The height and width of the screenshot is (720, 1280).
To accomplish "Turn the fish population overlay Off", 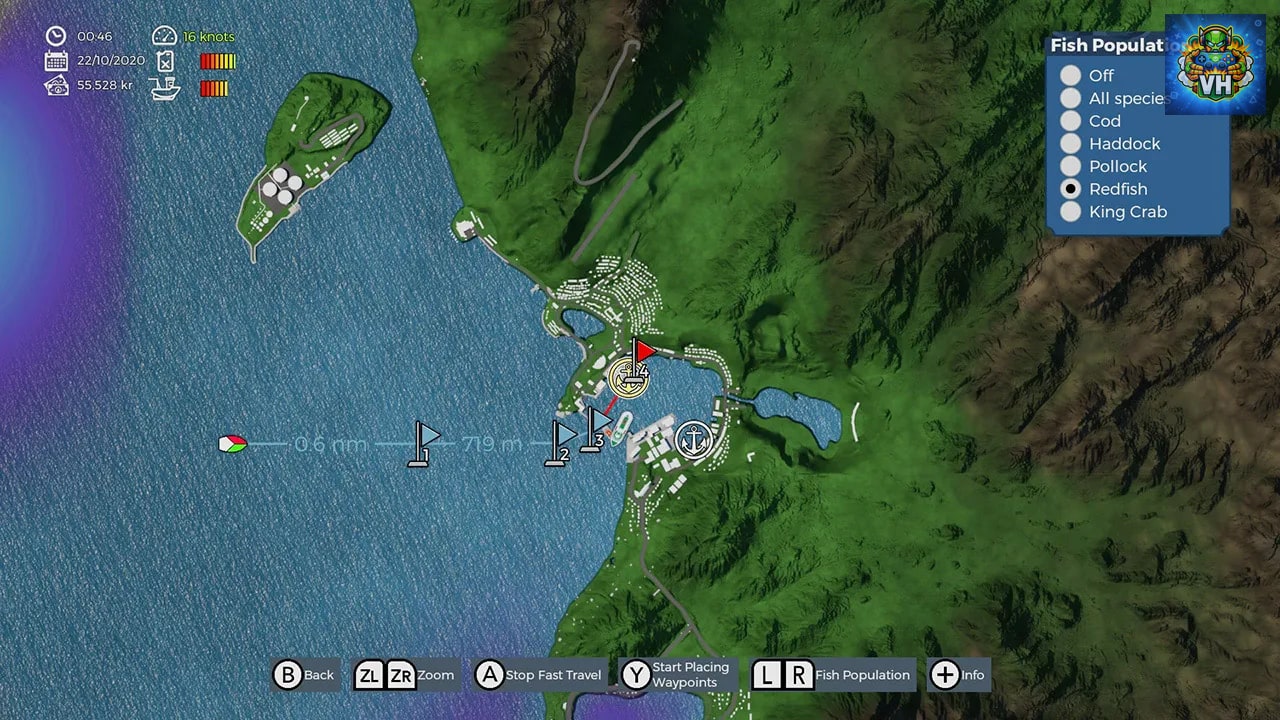I will point(1071,75).
